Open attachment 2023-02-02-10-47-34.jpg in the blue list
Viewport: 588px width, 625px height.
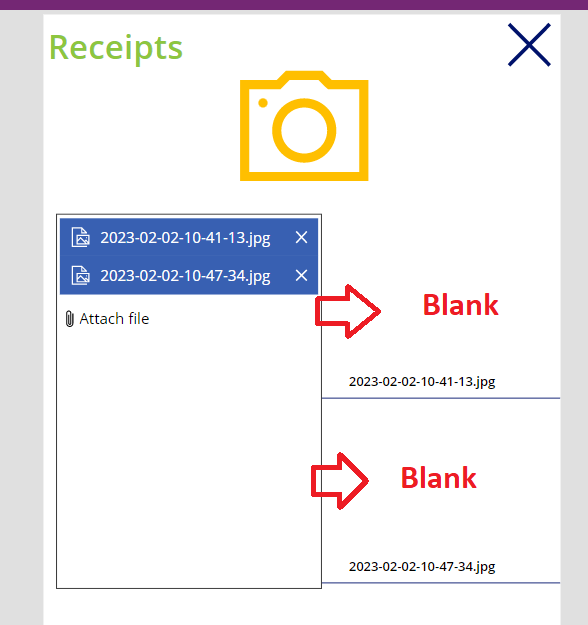click(x=185, y=276)
